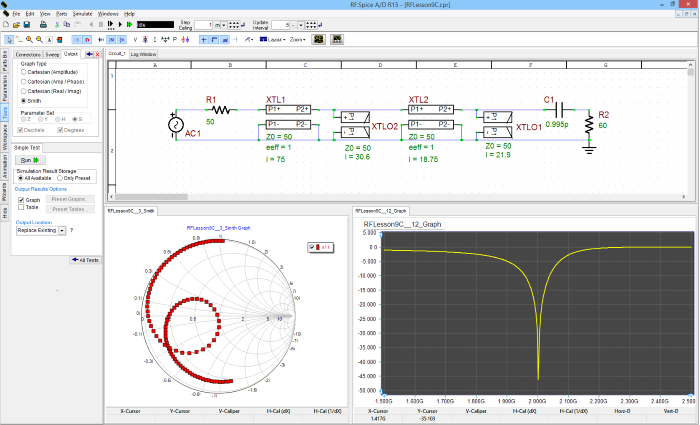
Task: Select the R1 resistor in schematic
Action: pos(221,109)
